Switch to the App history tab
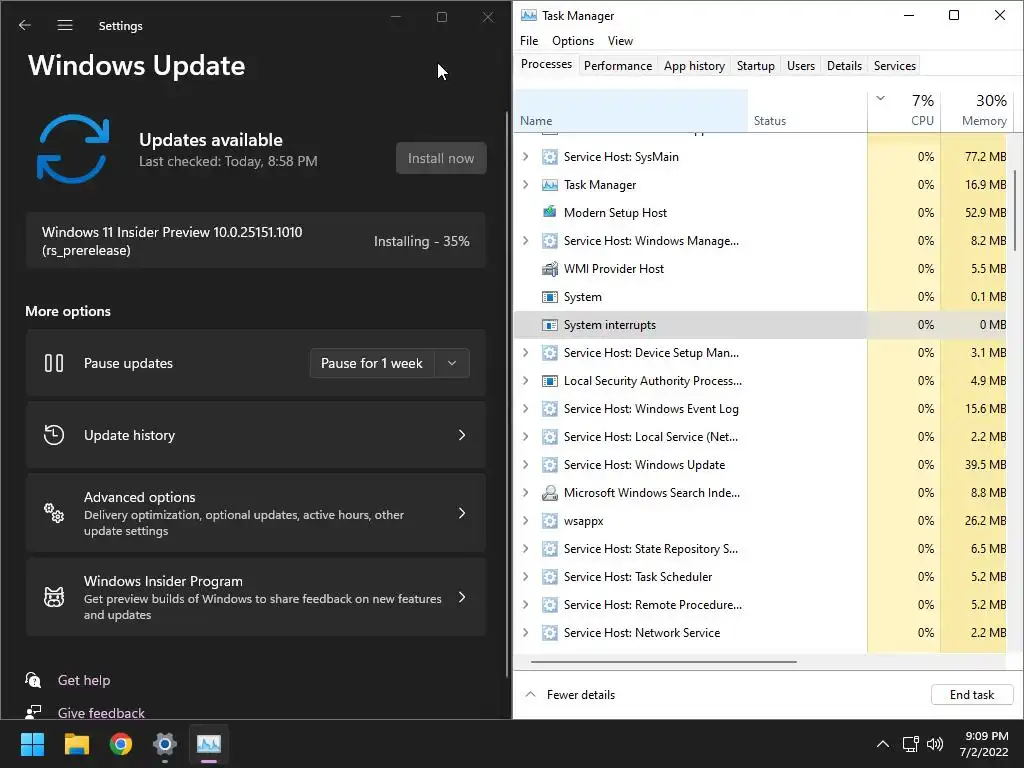This screenshot has width=1024, height=768. [694, 65]
